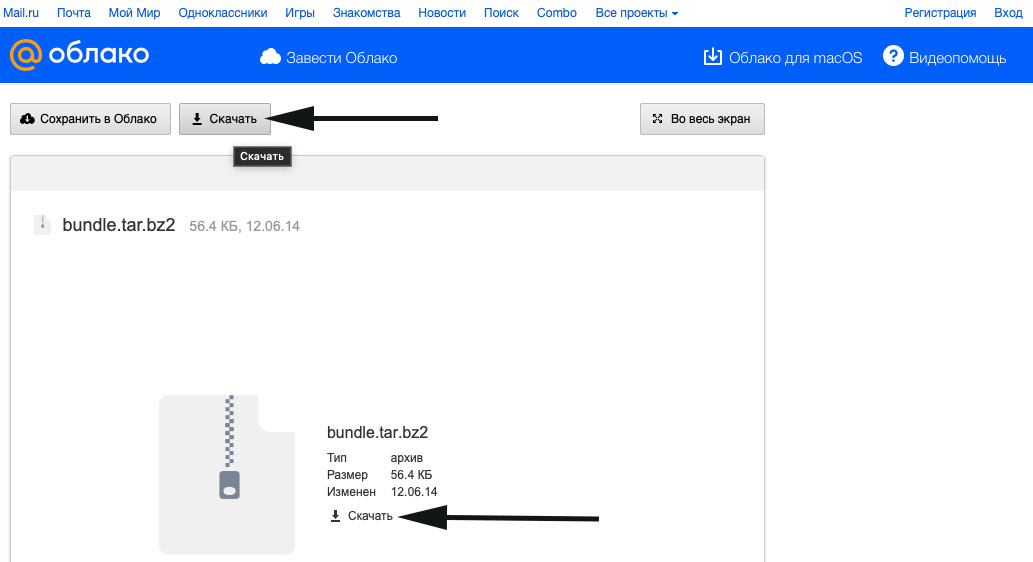Viewport: 1033px width, 562px height.
Task: Expand the Все проекты dropdown
Action: coord(636,13)
